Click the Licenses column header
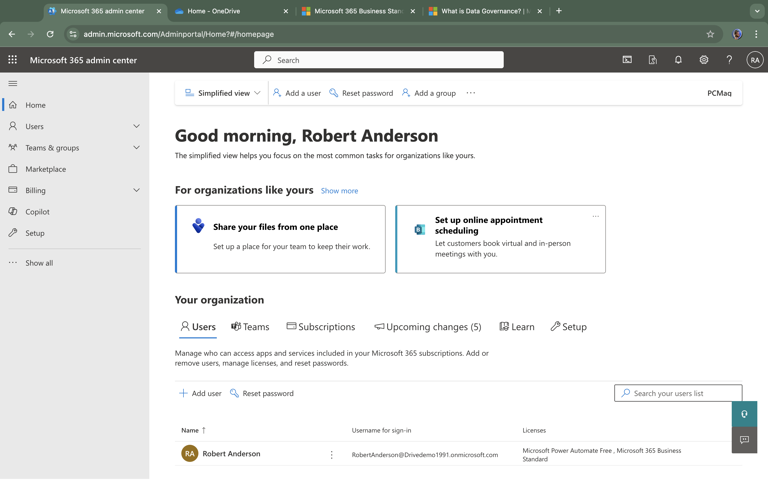The height and width of the screenshot is (480, 768). click(534, 431)
